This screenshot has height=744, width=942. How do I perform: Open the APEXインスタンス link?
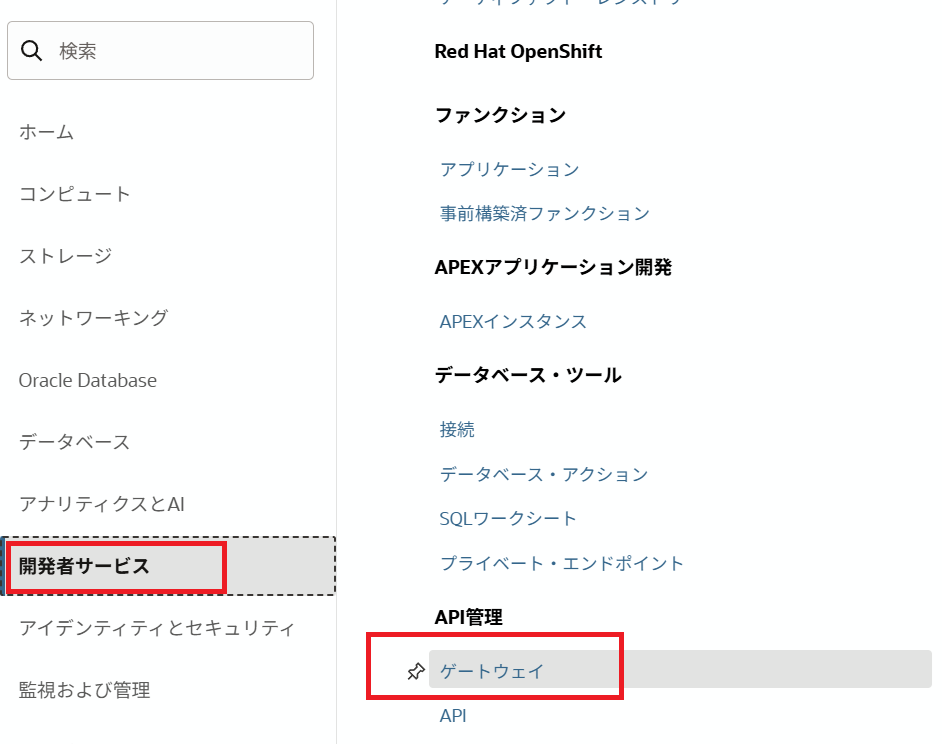click(x=513, y=321)
